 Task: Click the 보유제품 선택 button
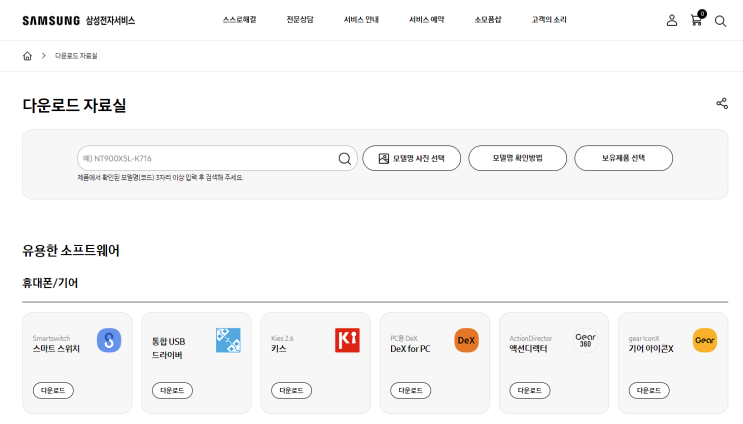623,158
